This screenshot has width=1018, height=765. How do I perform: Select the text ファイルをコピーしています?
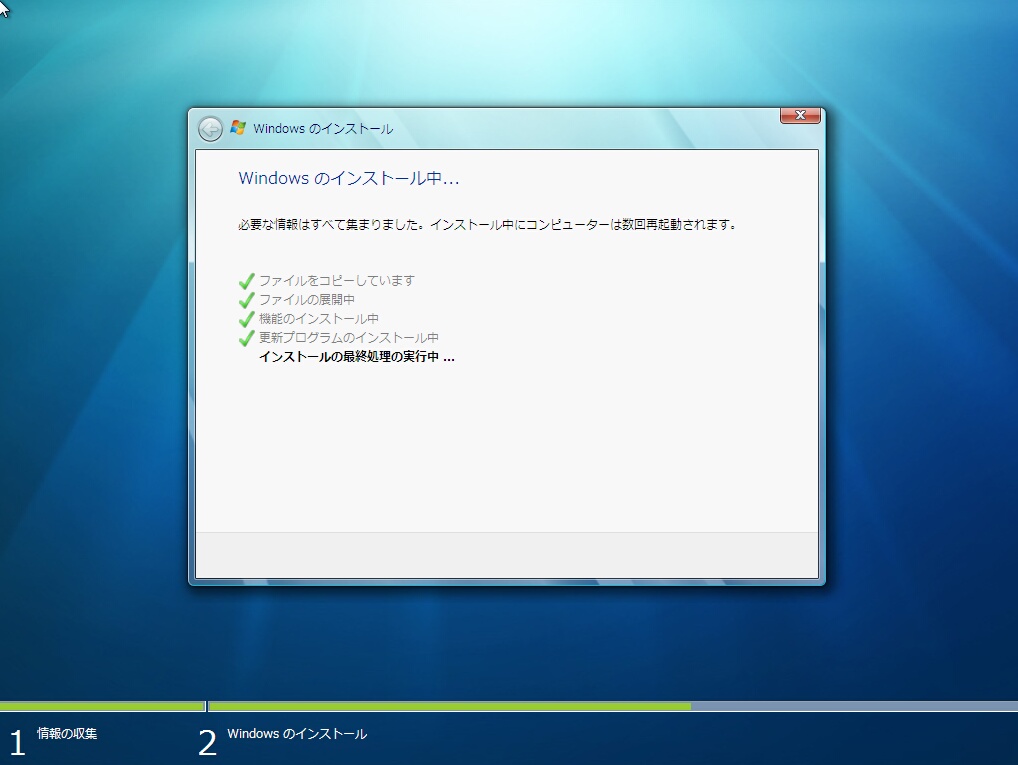click(336, 281)
